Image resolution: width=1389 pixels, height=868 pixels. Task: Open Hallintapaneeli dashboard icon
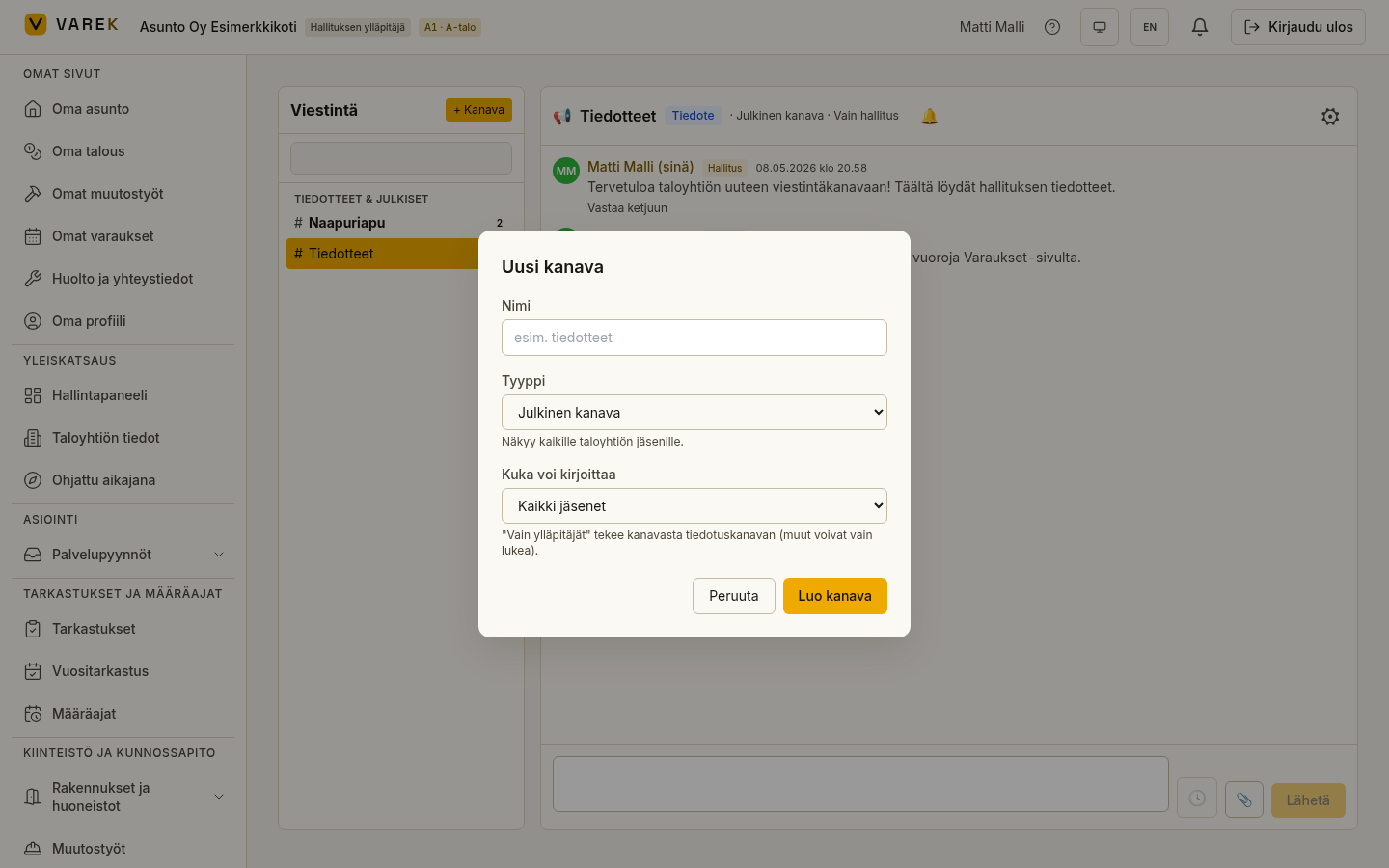33,395
